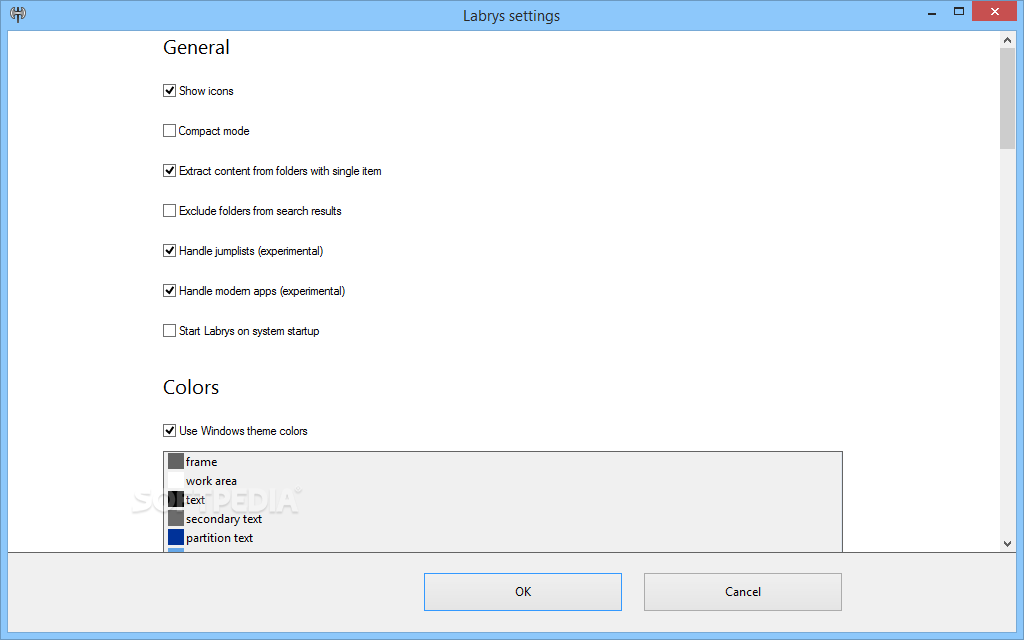The width and height of the screenshot is (1024, 640).
Task: Pick the work area color swatch
Action: pos(176,480)
